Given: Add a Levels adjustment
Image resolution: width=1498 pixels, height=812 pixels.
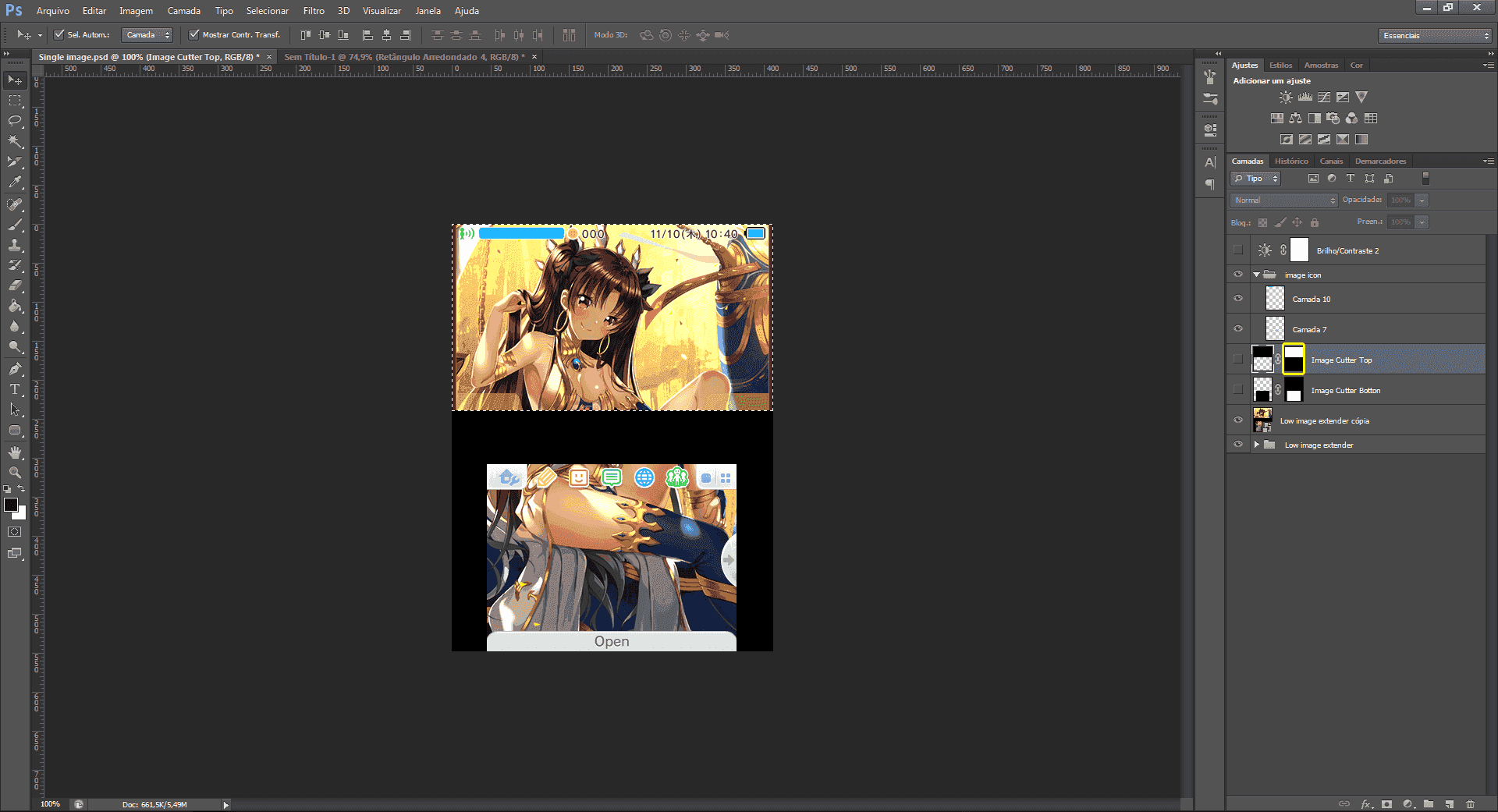Looking at the screenshot, I should click(x=1305, y=98).
